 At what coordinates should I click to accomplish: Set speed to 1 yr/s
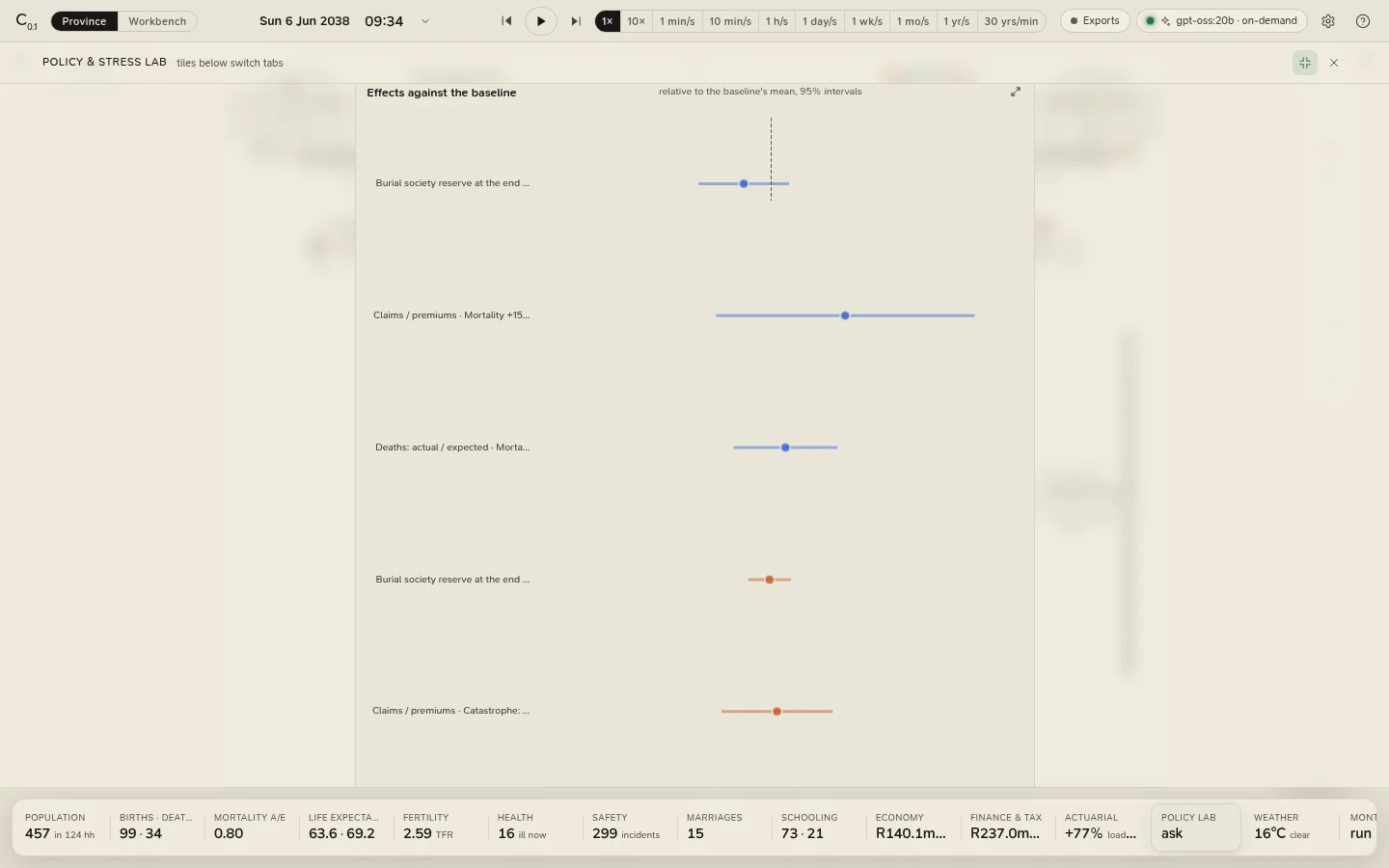[957, 21]
